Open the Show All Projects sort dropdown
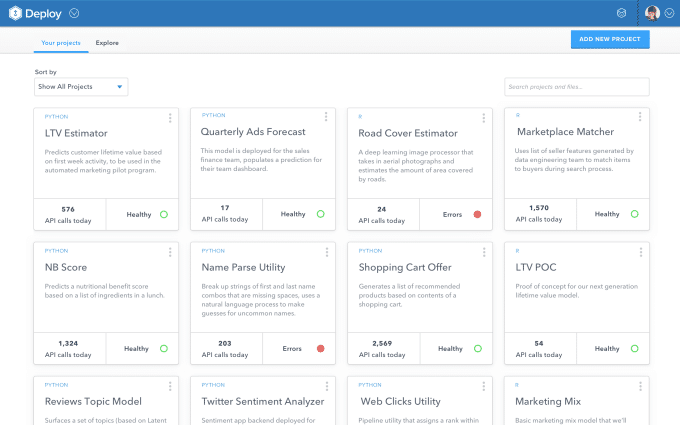The height and width of the screenshot is (425, 680). [81, 87]
